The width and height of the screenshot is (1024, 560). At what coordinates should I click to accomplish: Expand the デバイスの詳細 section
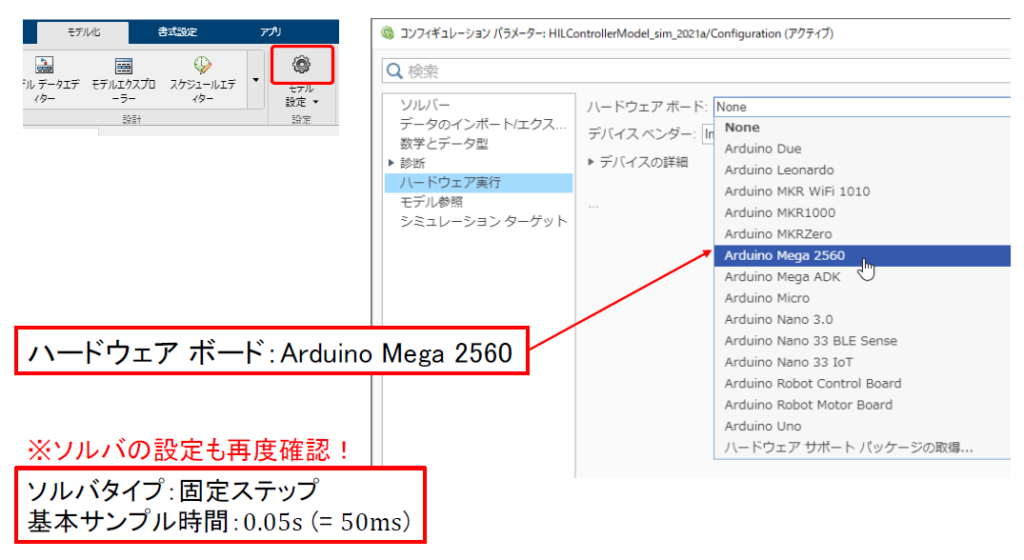tap(590, 162)
